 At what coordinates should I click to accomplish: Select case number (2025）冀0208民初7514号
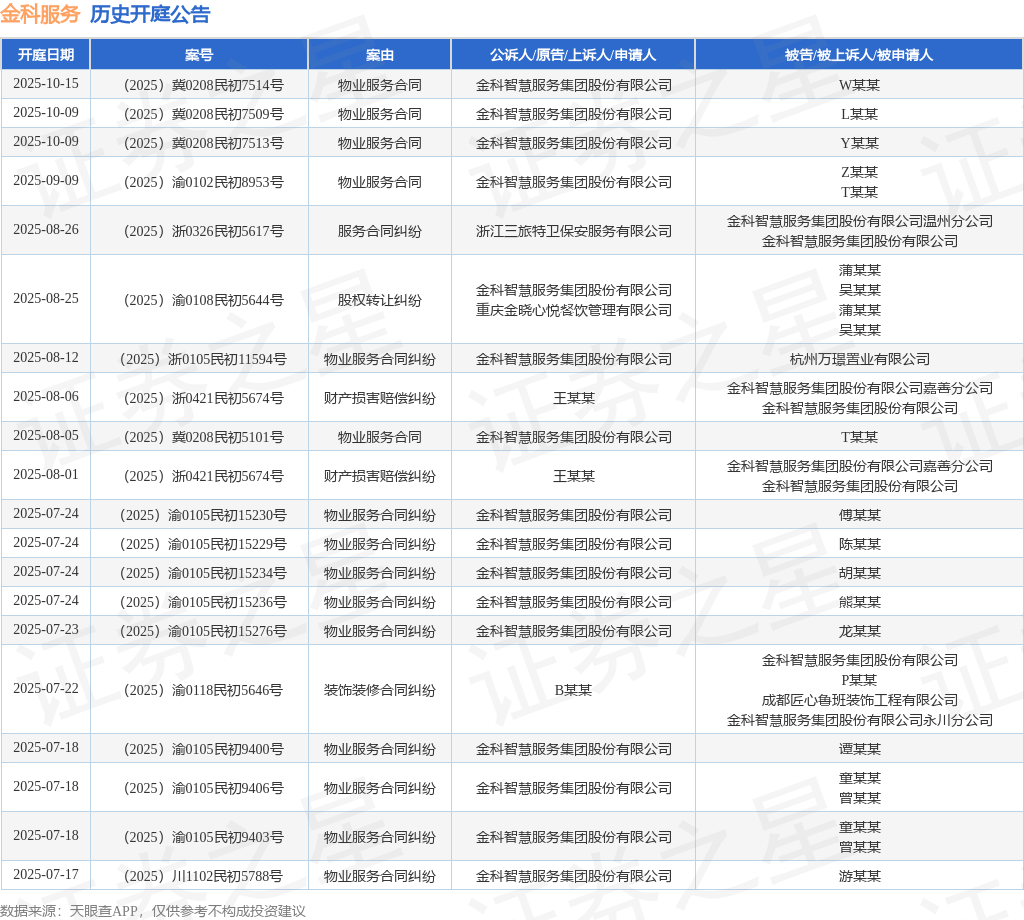(x=203, y=85)
